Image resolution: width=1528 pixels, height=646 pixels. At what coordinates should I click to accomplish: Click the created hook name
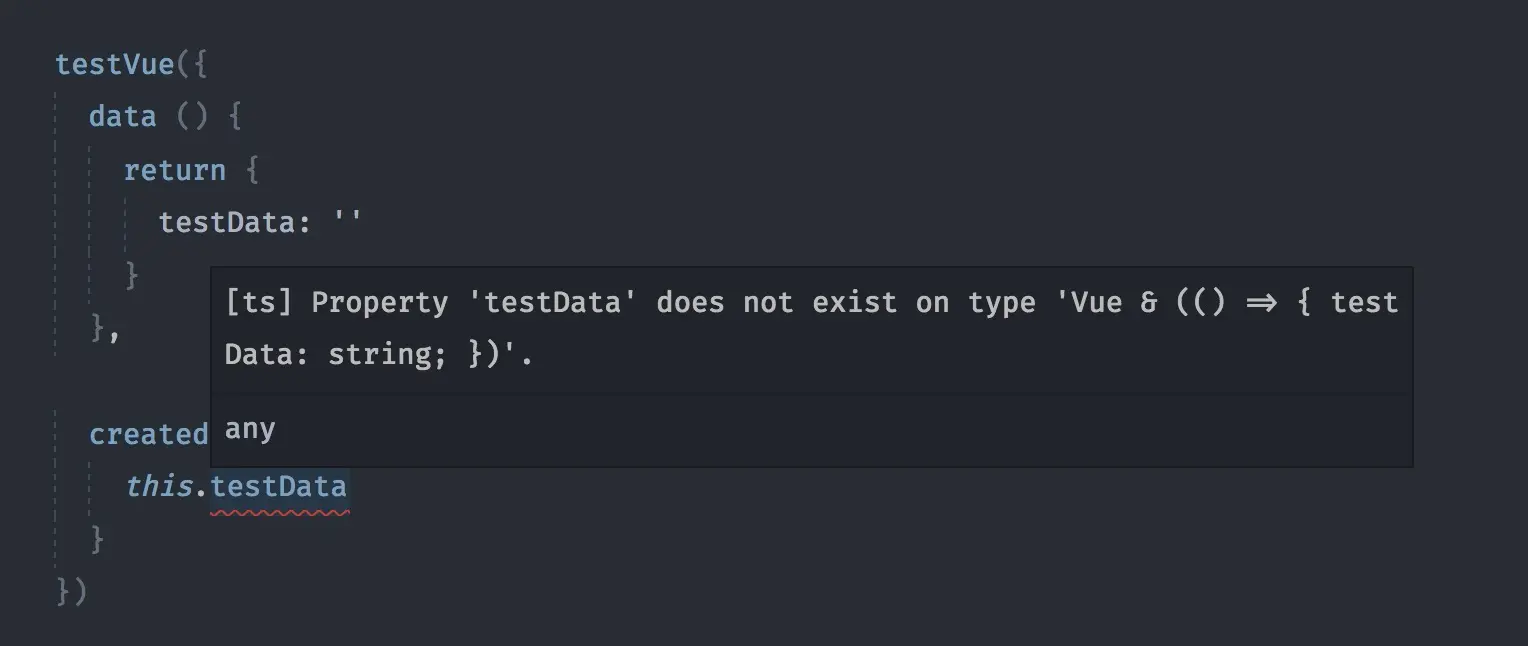[148, 435]
